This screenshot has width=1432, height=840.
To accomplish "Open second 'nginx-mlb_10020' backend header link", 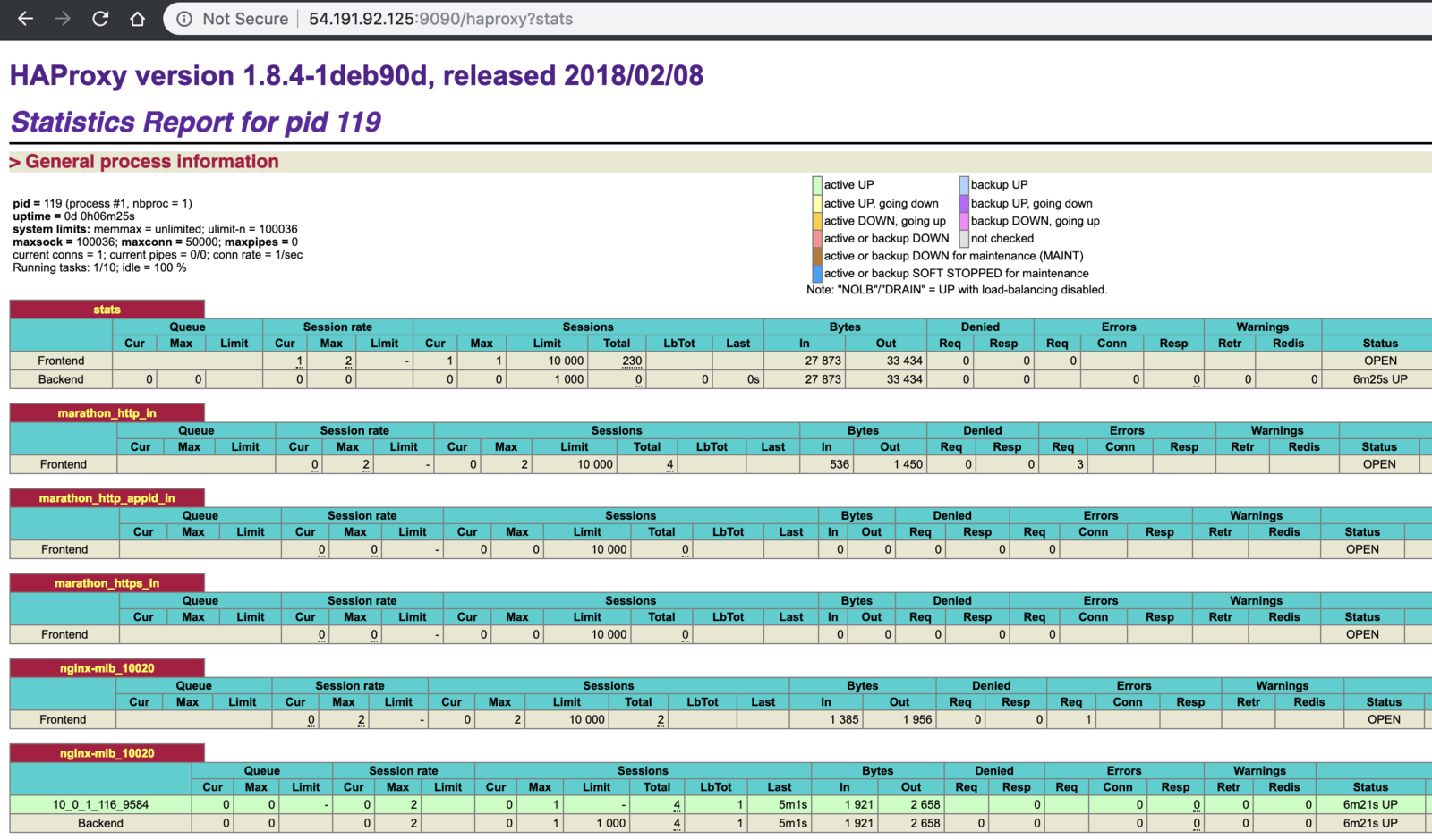I will coord(107,753).
